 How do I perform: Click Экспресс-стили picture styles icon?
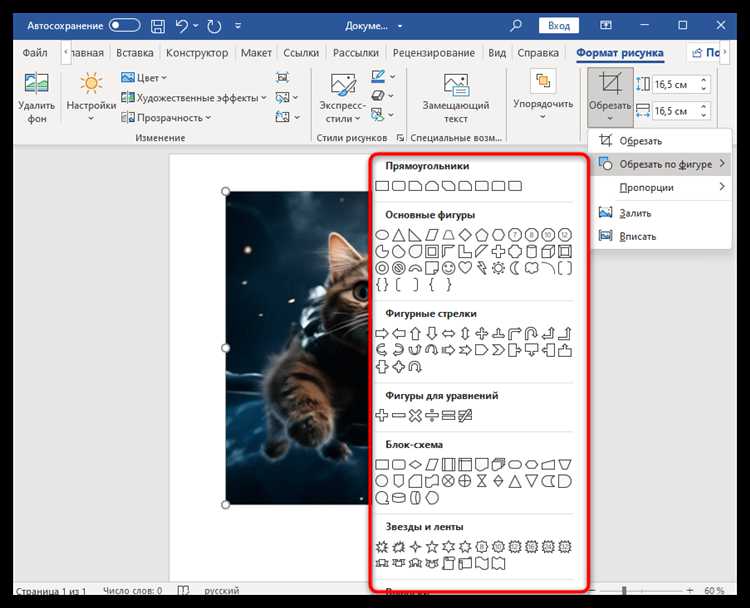[x=342, y=85]
